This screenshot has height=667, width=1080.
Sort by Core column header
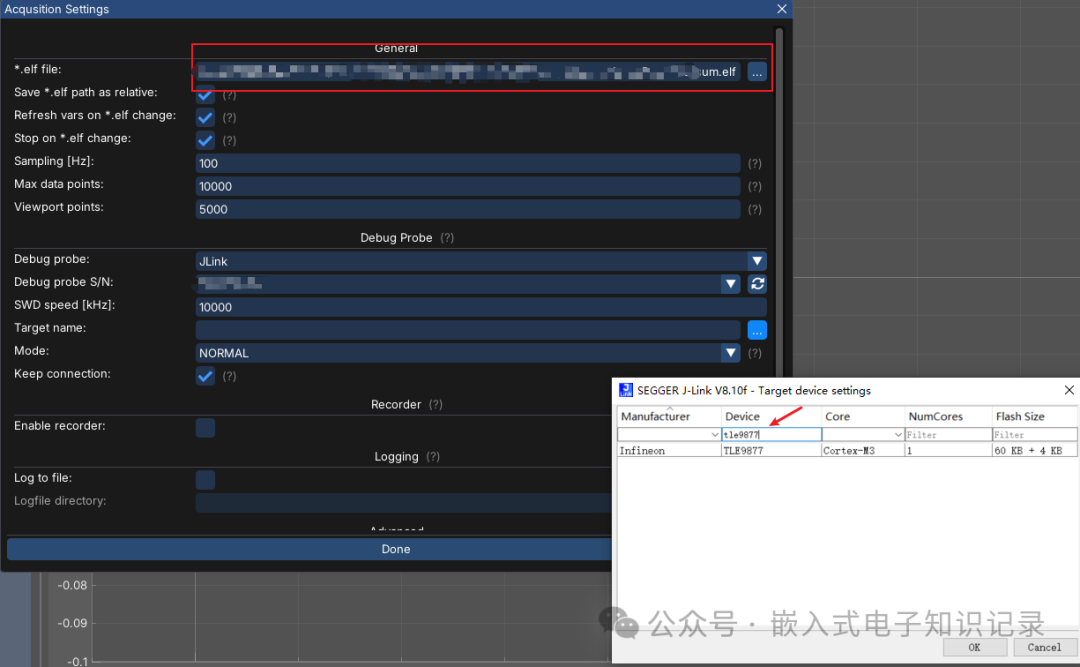[x=863, y=416]
